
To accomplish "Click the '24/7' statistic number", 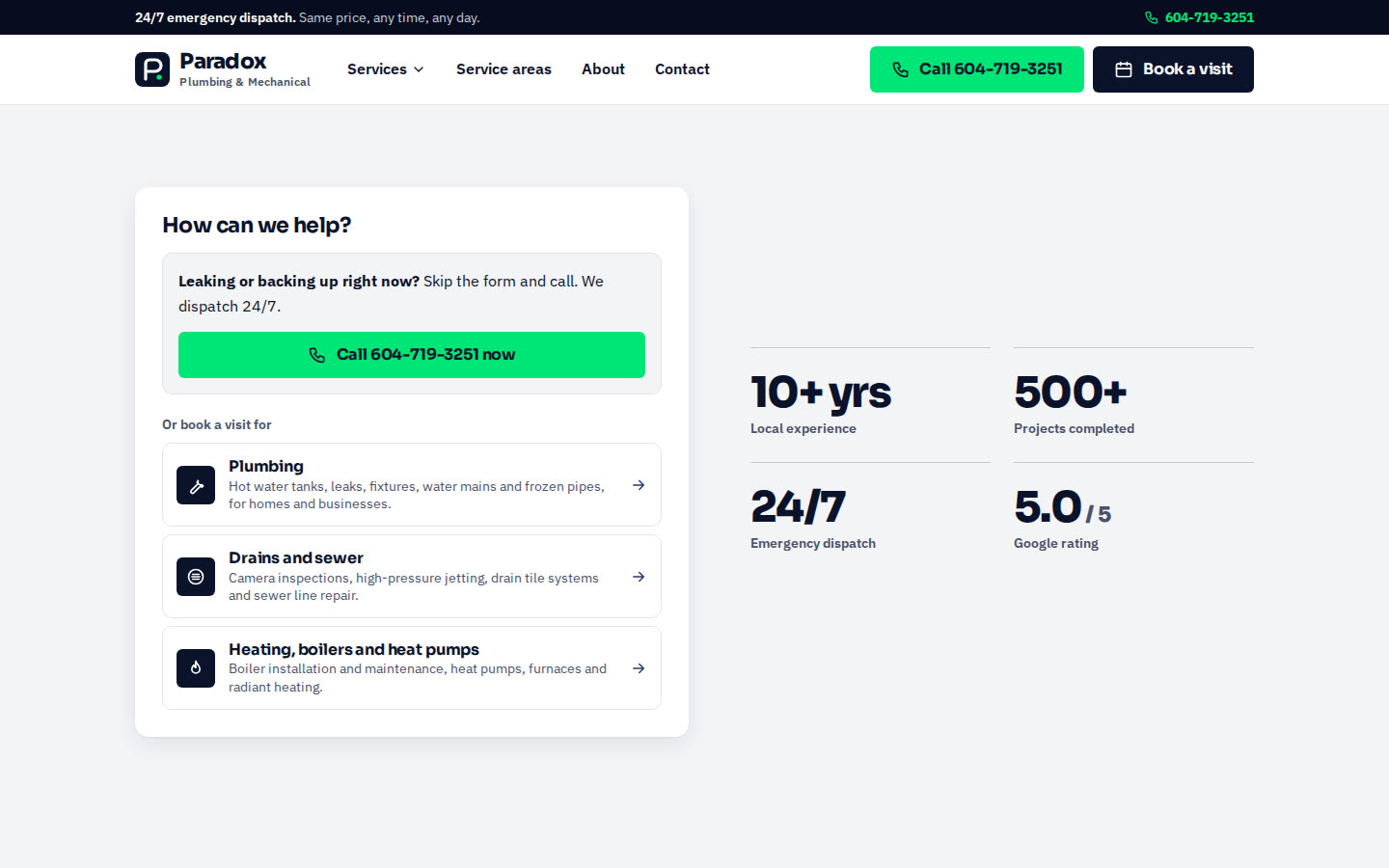I will point(799,506).
